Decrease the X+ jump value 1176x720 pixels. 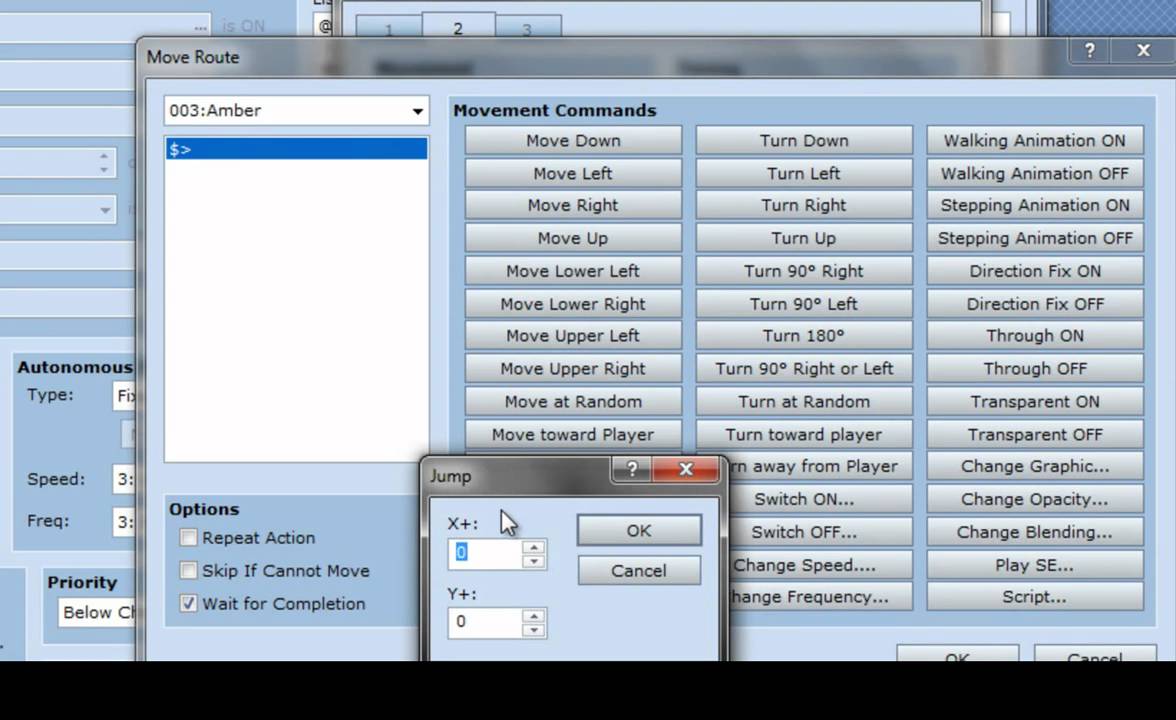(x=533, y=562)
